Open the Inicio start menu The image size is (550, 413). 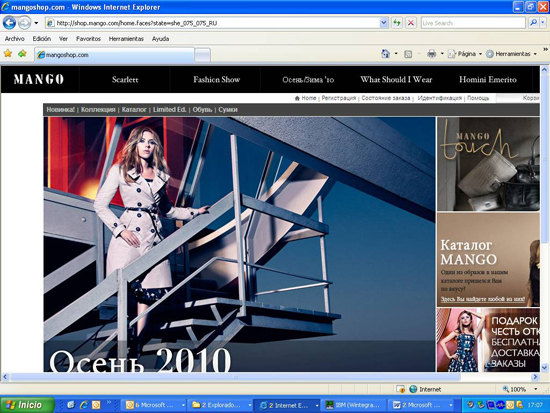(x=27, y=405)
